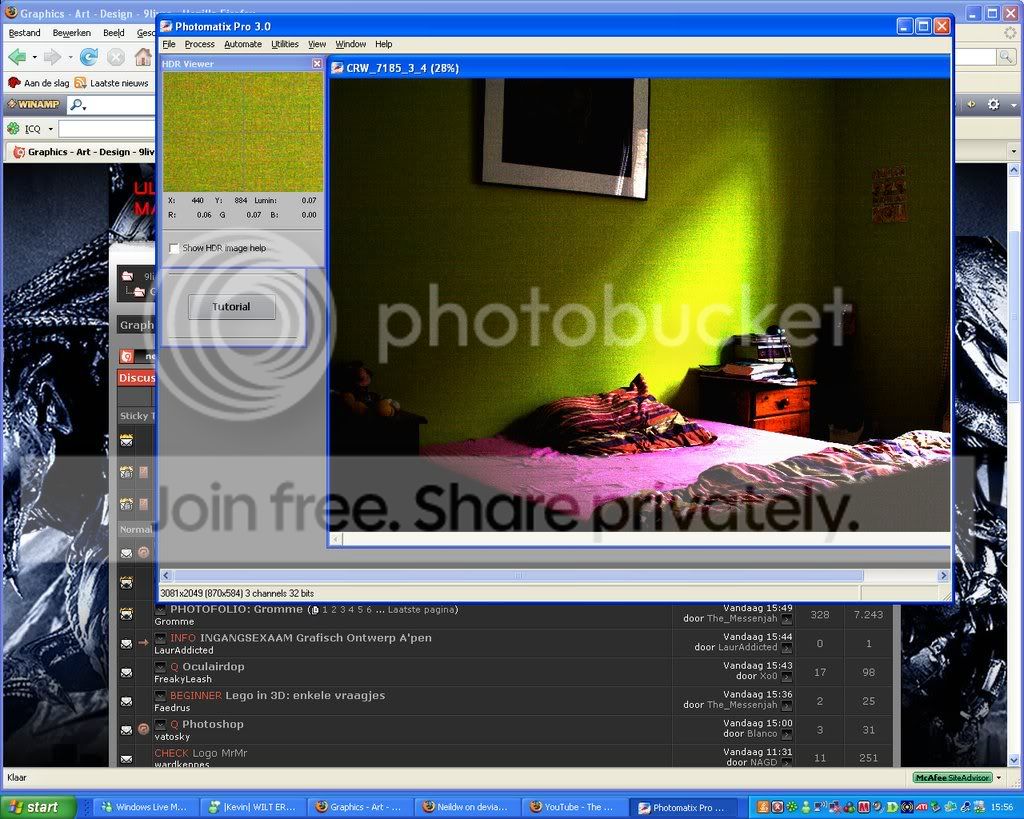1024x819 pixels.
Task: Click the ICQ toolbar flower icon
Action: coord(13,129)
